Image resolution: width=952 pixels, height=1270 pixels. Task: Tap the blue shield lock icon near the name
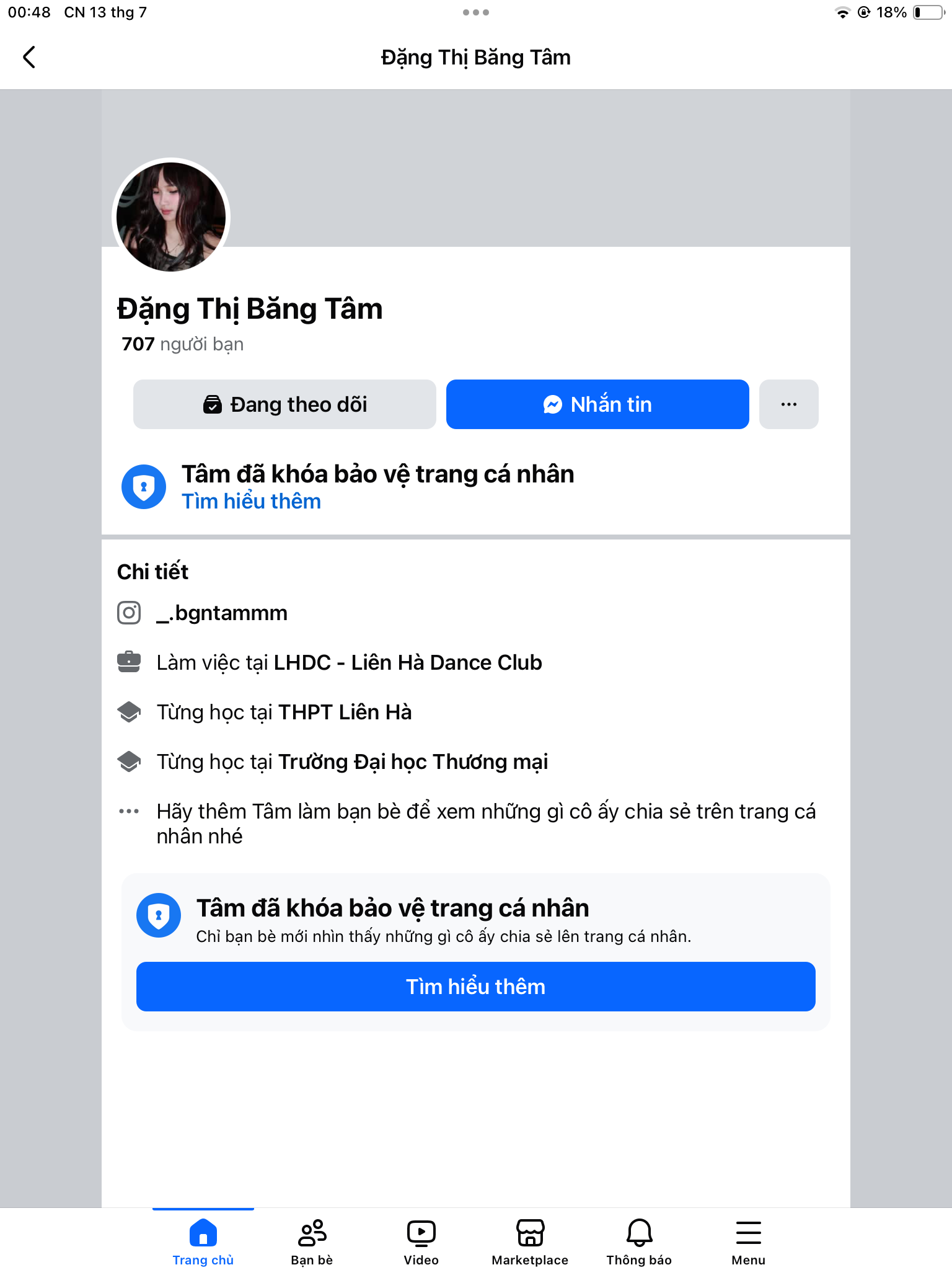(144, 487)
